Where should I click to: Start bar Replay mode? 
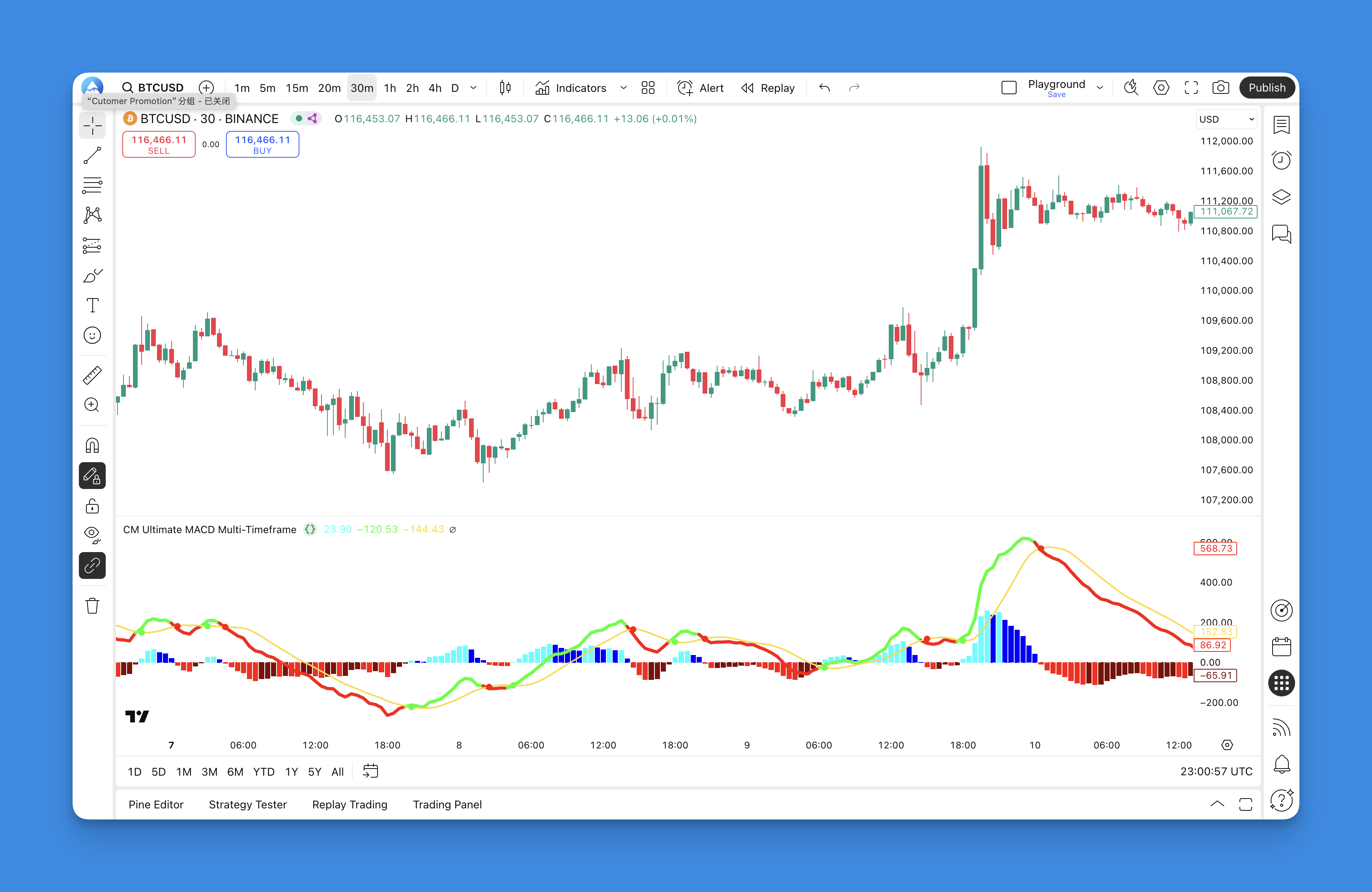click(x=768, y=88)
